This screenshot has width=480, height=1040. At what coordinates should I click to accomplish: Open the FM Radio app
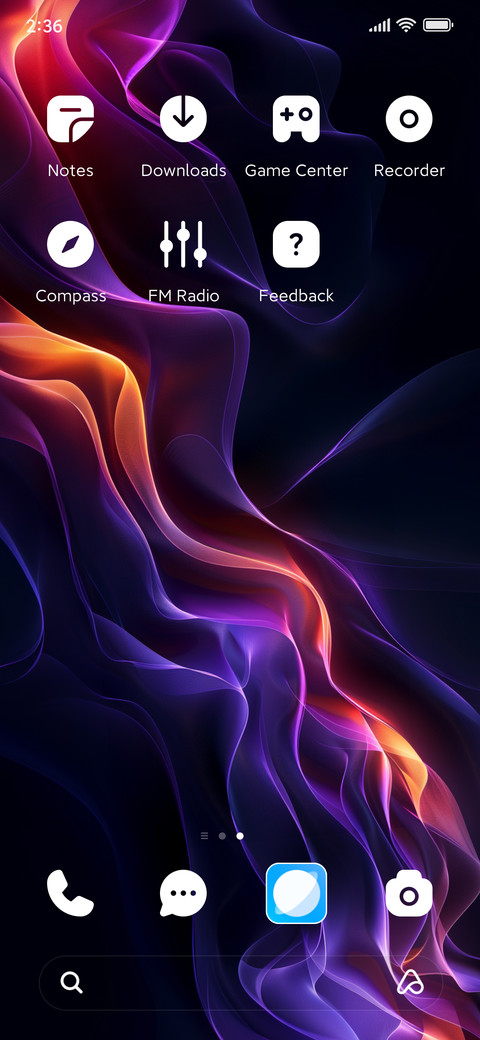184,245
